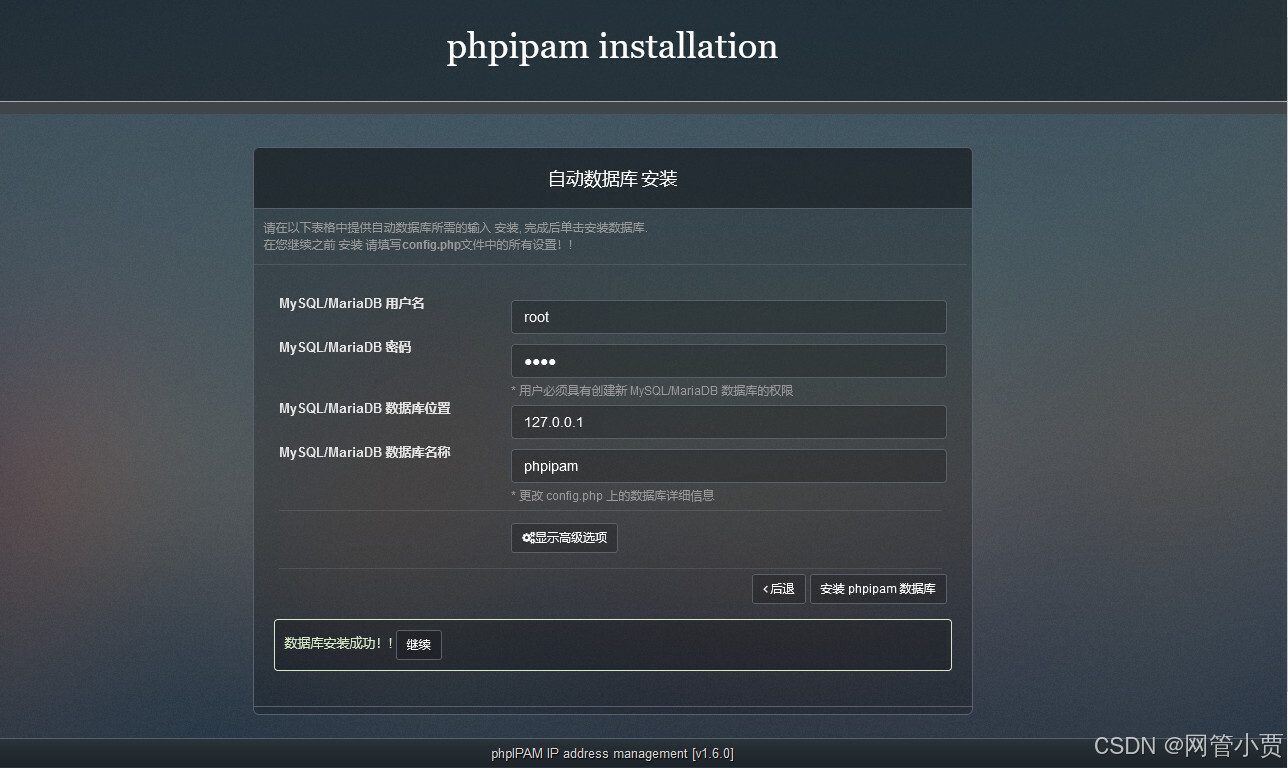Click the MySQL/MariaDB username field containing root
Image resolution: width=1288 pixels, height=768 pixels.
click(x=728, y=317)
